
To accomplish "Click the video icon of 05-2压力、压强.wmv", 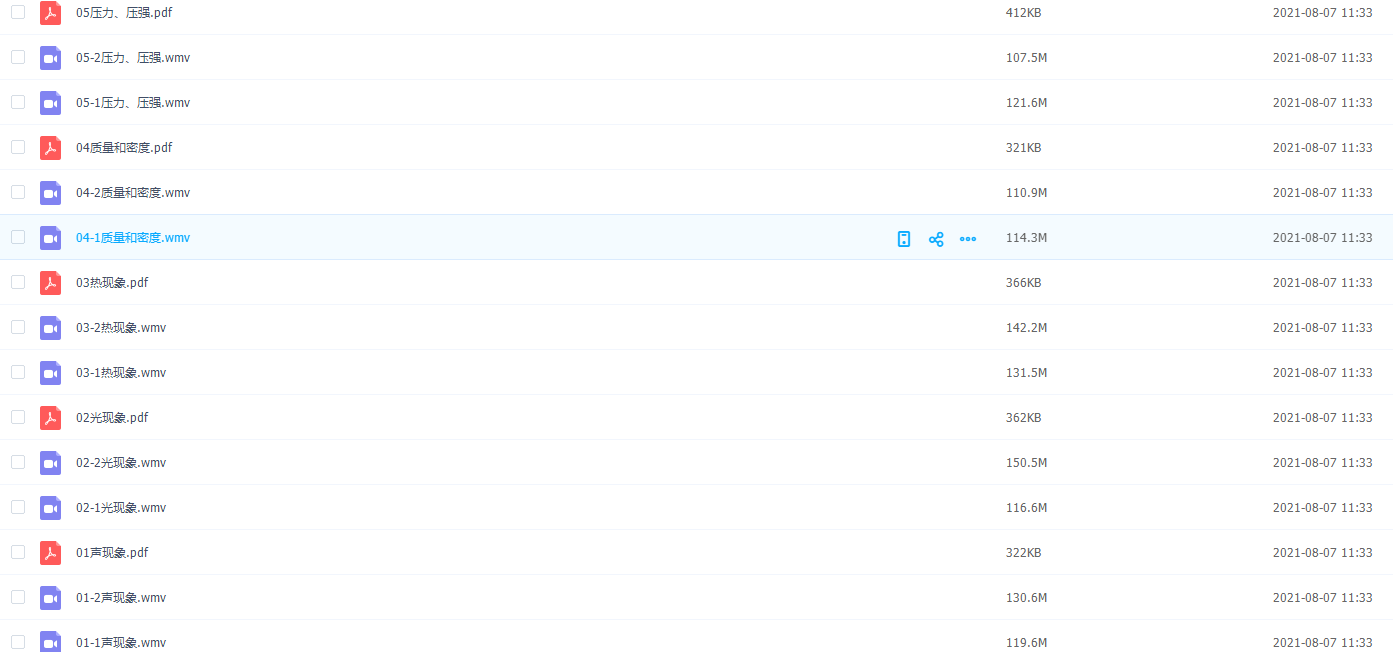I will pyautogui.click(x=50, y=58).
